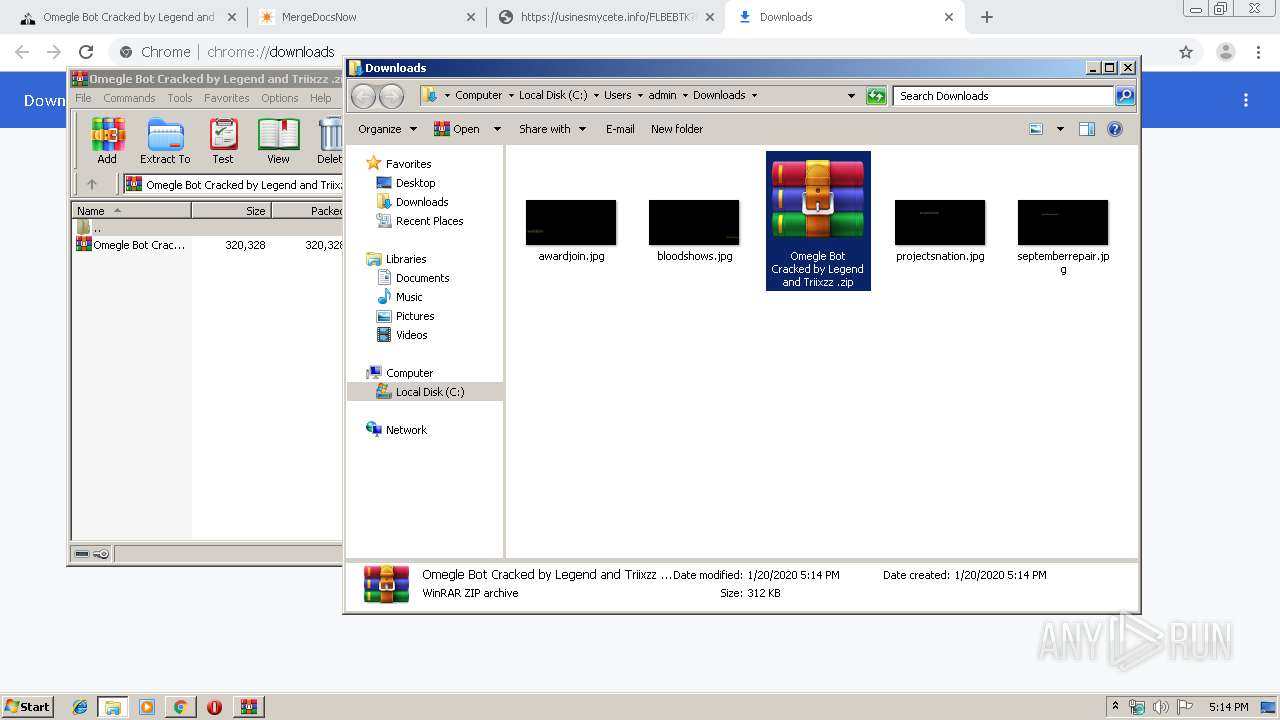Viewport: 1280px width, 720px height.
Task: Sort WinRAR list by Name column
Action: pos(131,210)
